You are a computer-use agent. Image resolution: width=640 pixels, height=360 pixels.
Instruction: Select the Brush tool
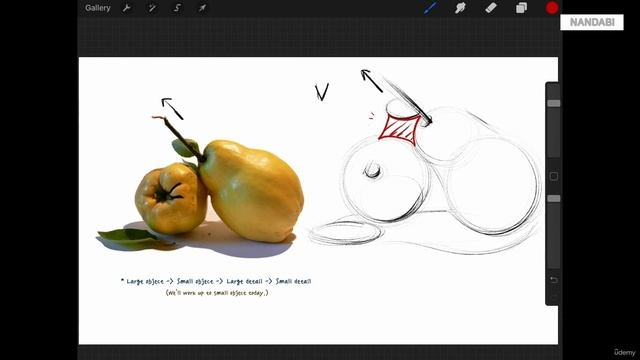click(x=430, y=8)
